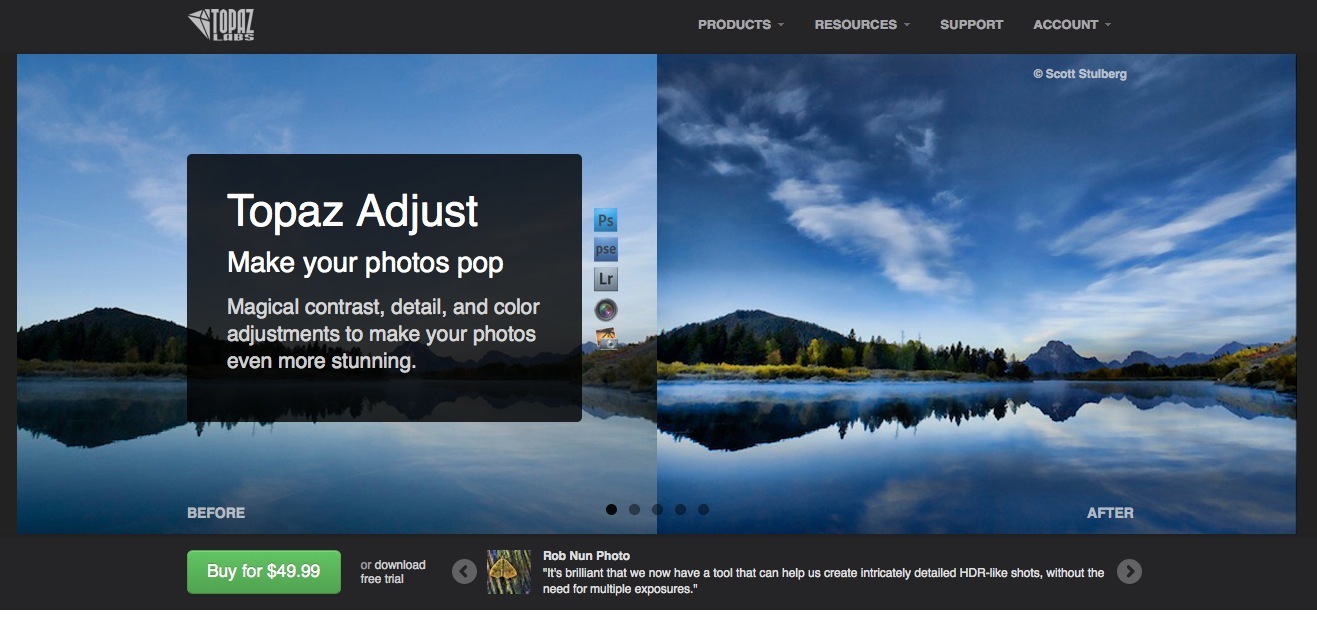Image resolution: width=1317 pixels, height=618 pixels.
Task: Select the third slide indicator dot
Action: tap(657, 509)
